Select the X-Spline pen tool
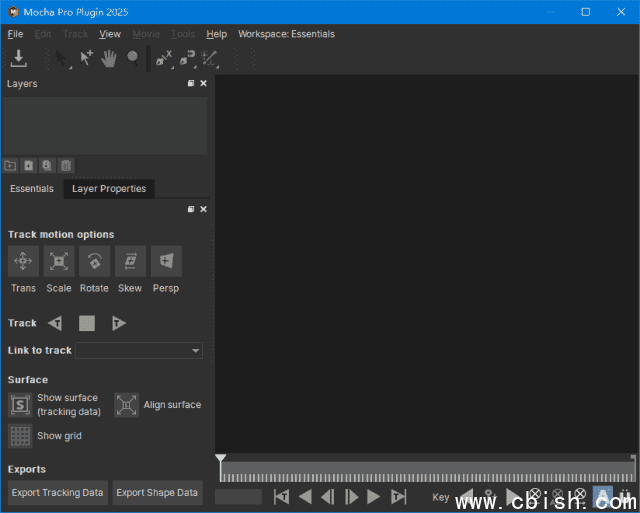 163,58
